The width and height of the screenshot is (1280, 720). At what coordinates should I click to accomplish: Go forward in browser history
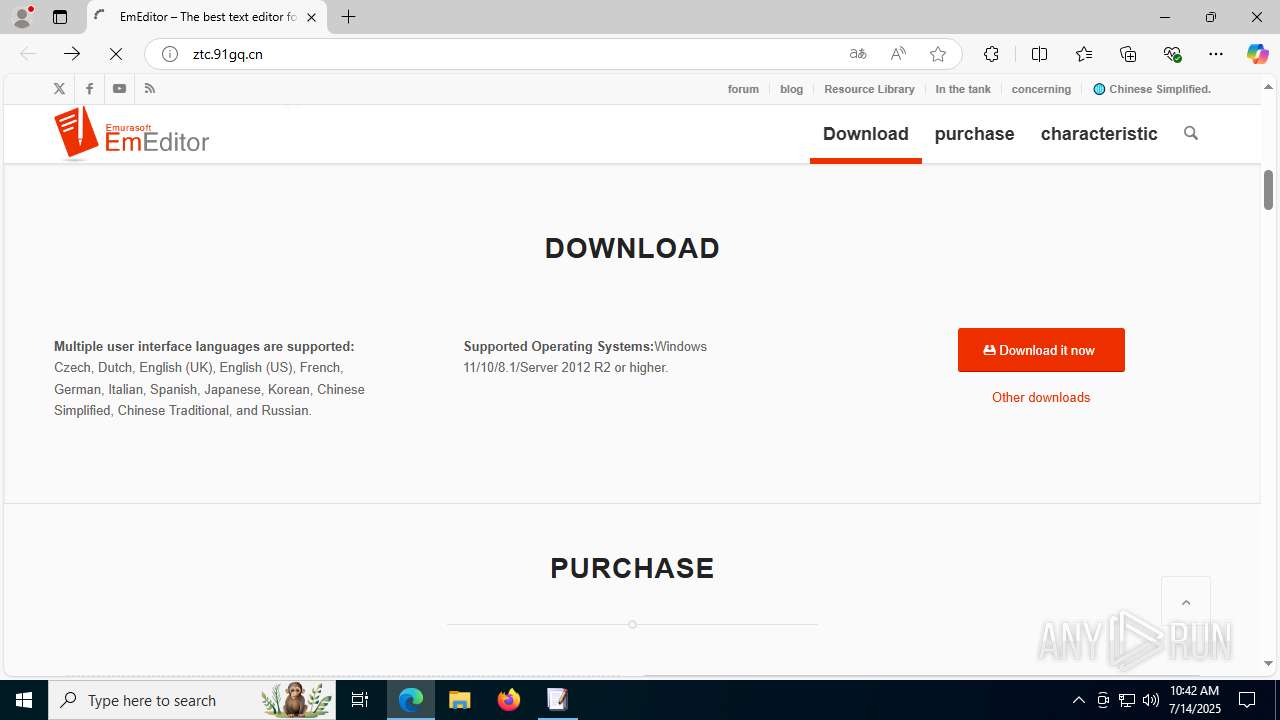click(72, 54)
